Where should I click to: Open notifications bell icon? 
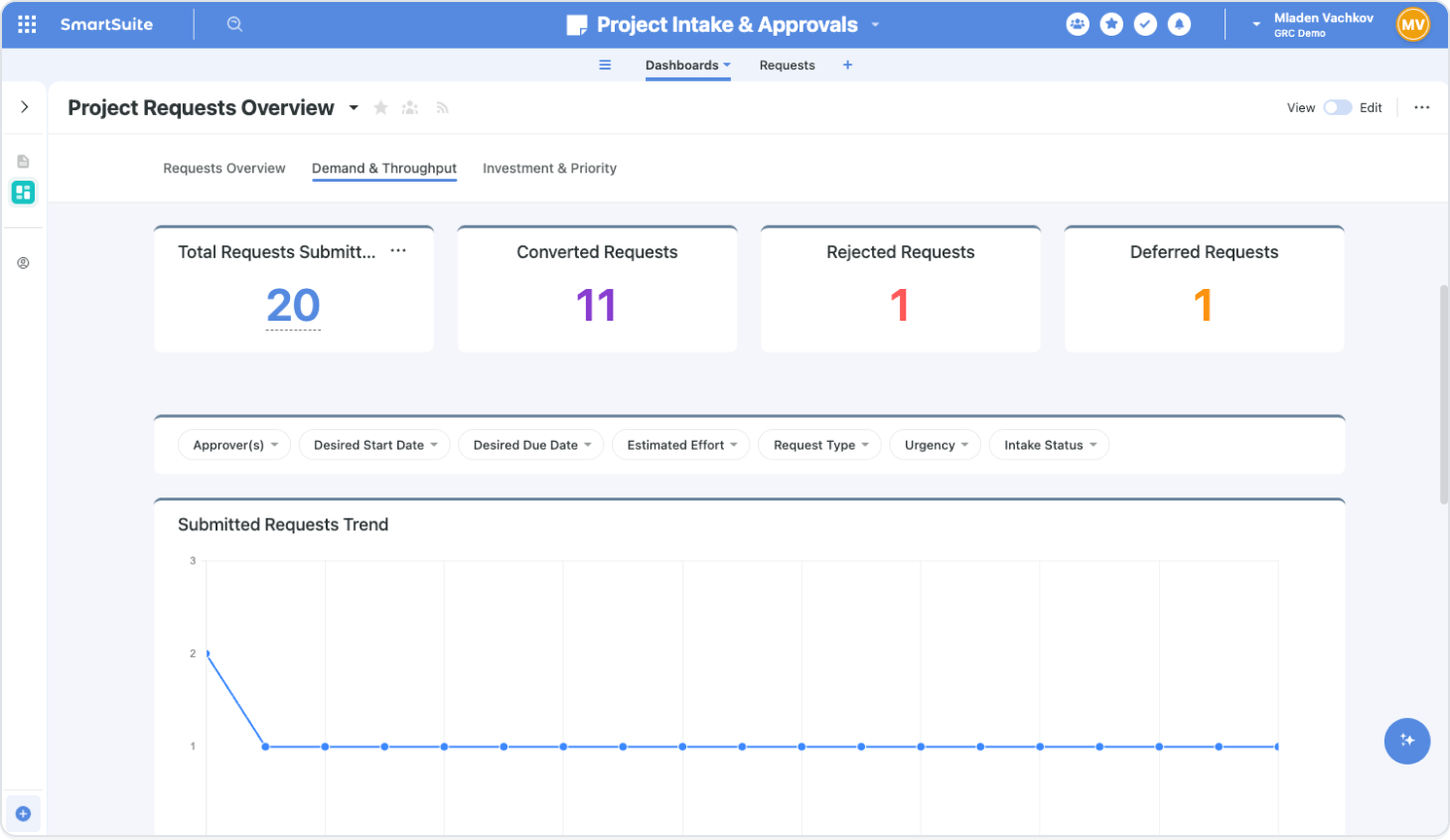[x=1179, y=25]
